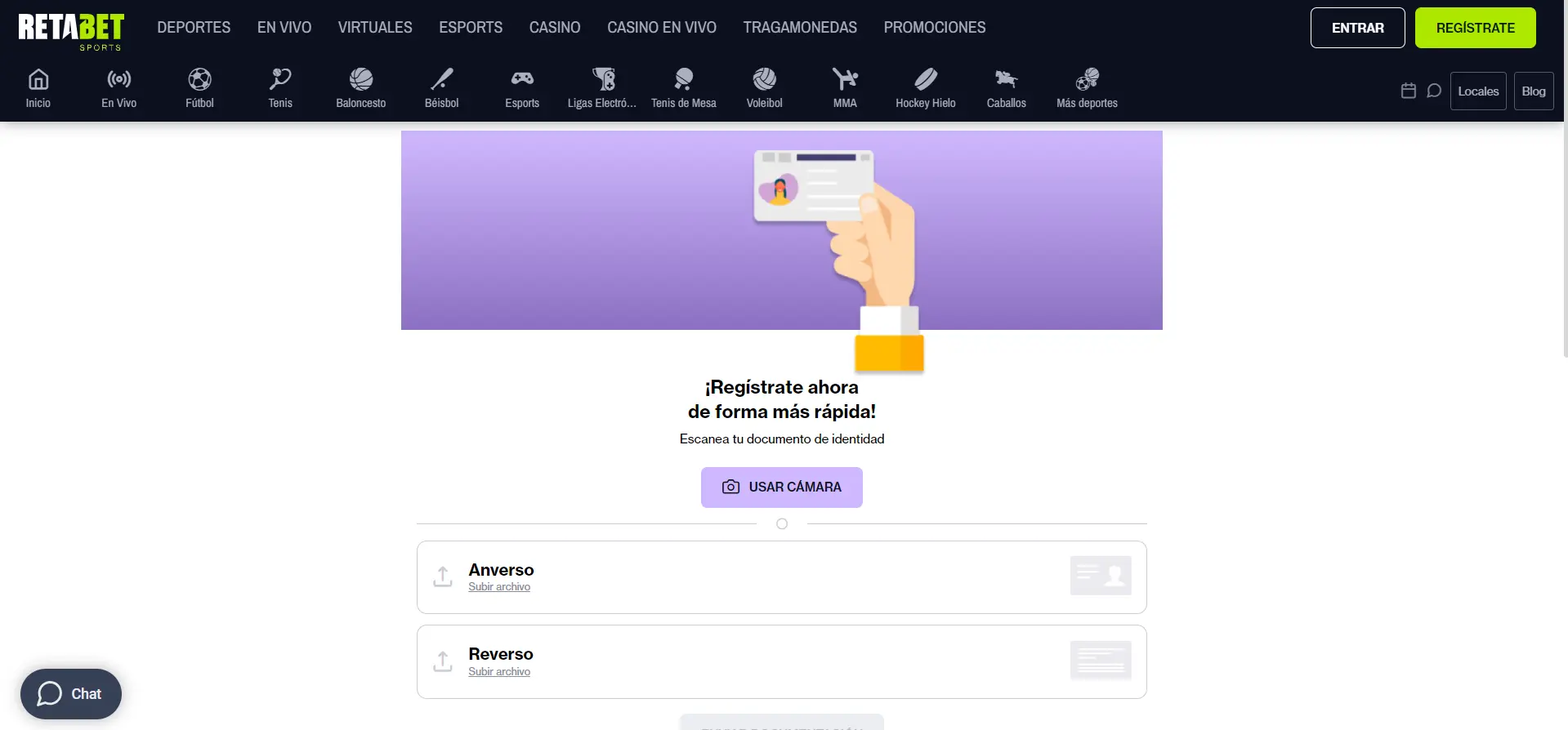Go to the MMA fighter icon
Viewport: 1568px width, 730px height.
pyautogui.click(x=845, y=79)
